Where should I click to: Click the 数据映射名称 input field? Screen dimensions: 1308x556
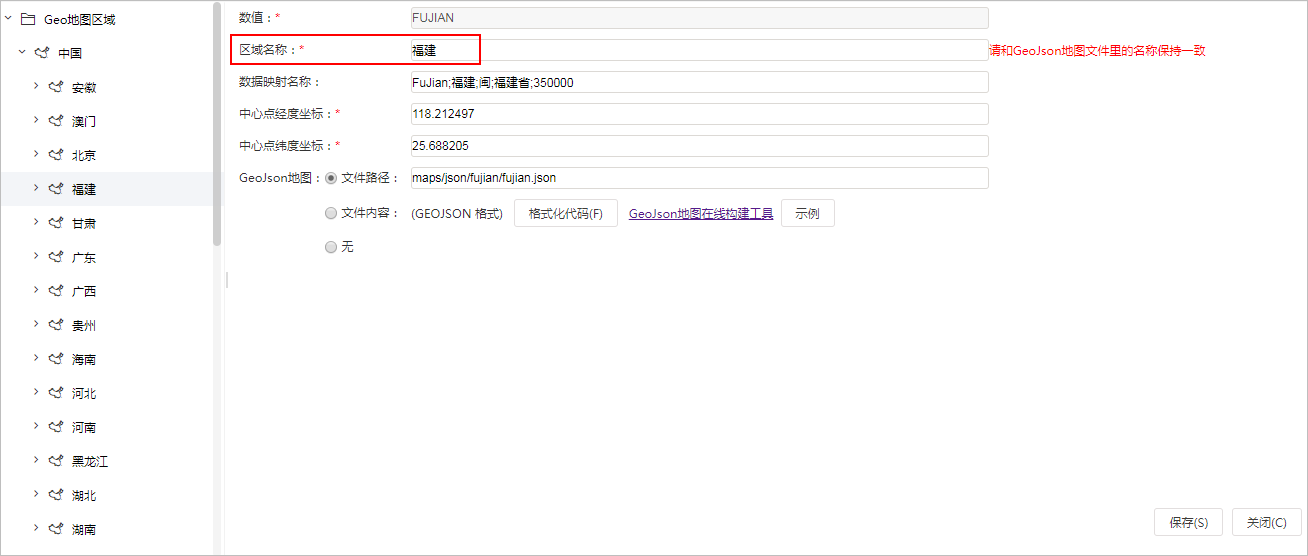click(x=699, y=82)
